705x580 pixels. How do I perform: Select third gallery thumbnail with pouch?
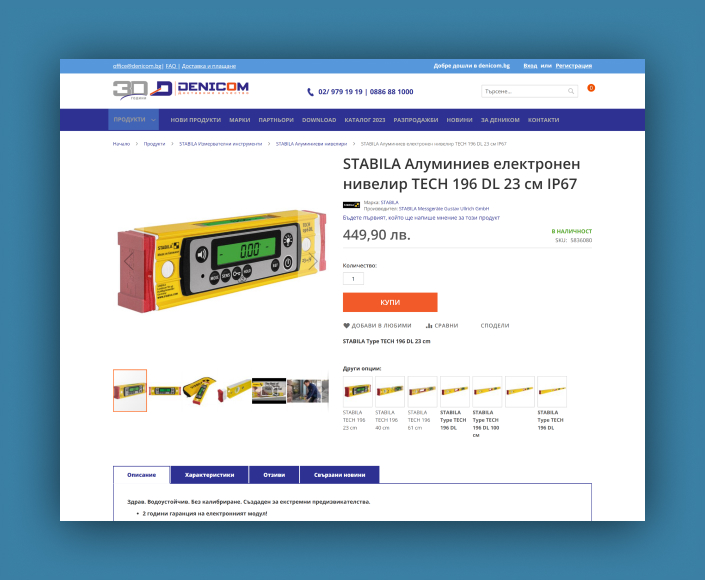pyautogui.click(x=199, y=390)
